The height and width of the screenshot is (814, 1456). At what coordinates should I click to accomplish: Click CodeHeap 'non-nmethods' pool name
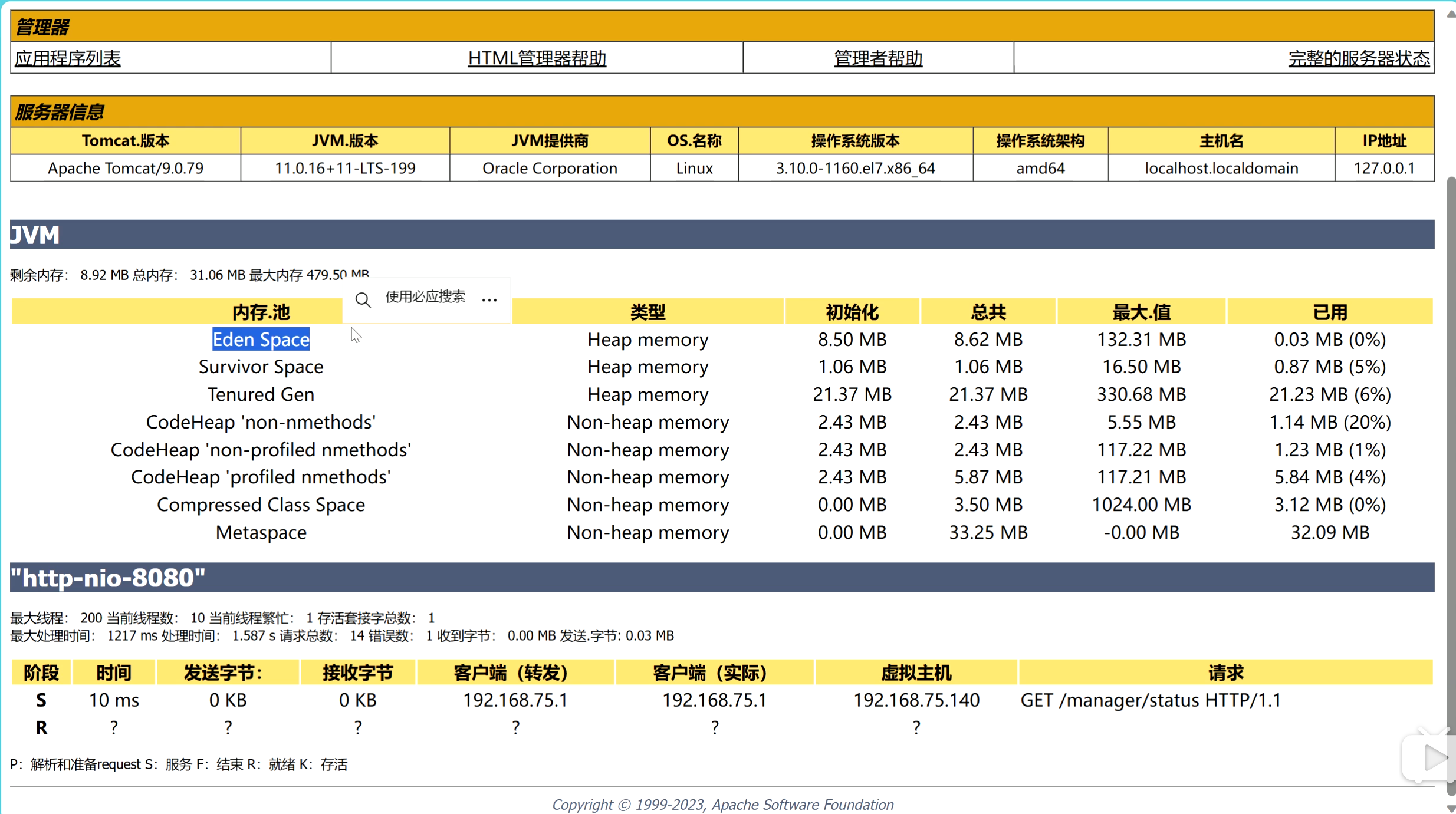tap(261, 422)
